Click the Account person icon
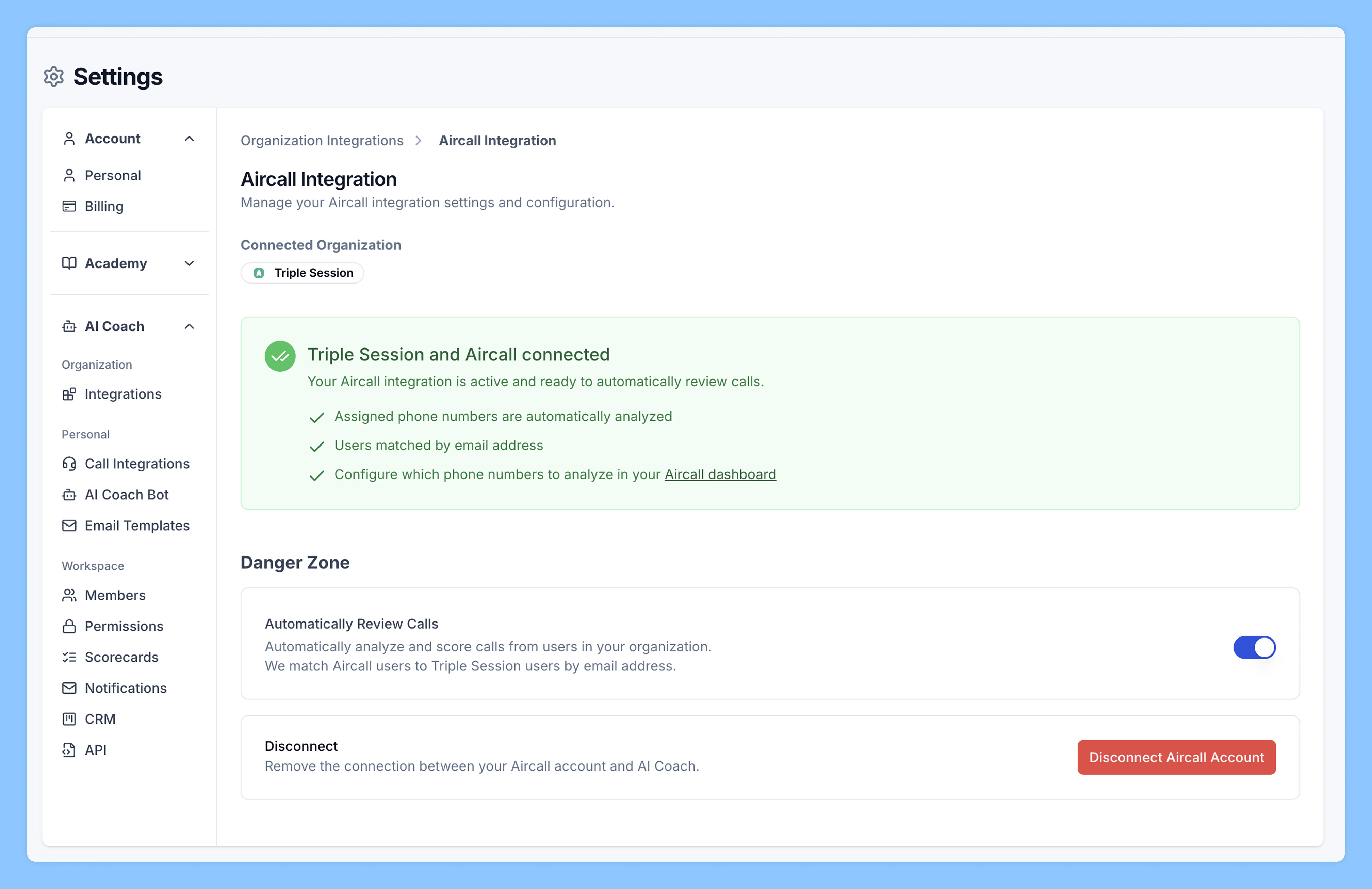This screenshot has width=1372, height=889. tap(69, 139)
